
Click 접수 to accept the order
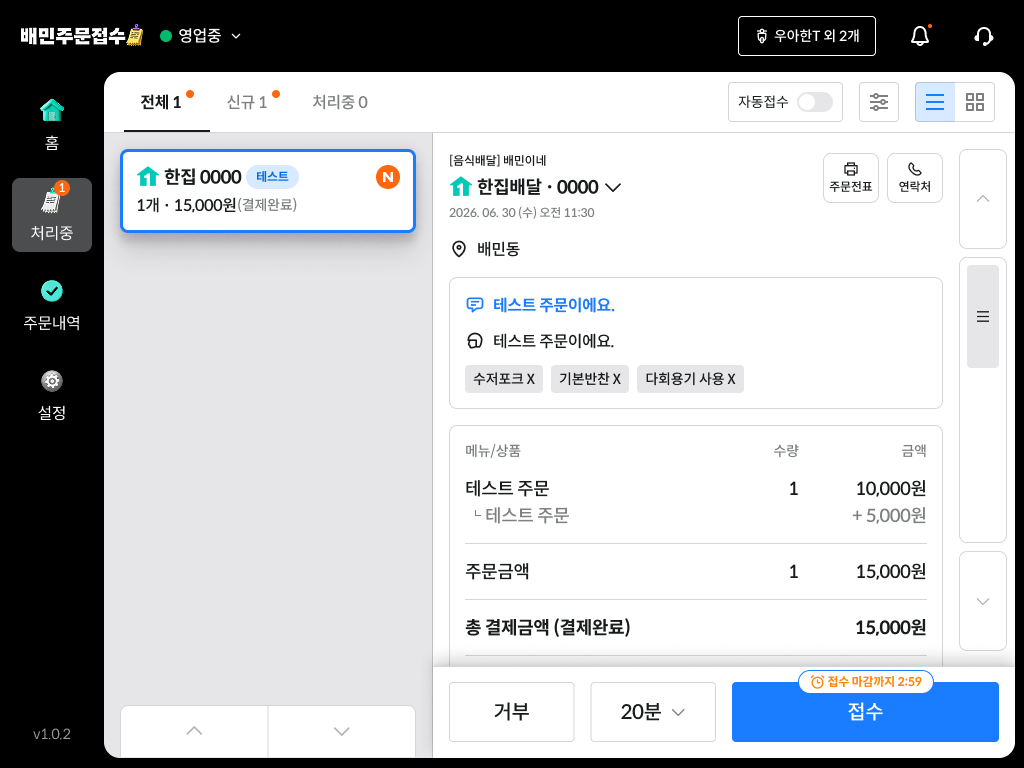(x=865, y=712)
